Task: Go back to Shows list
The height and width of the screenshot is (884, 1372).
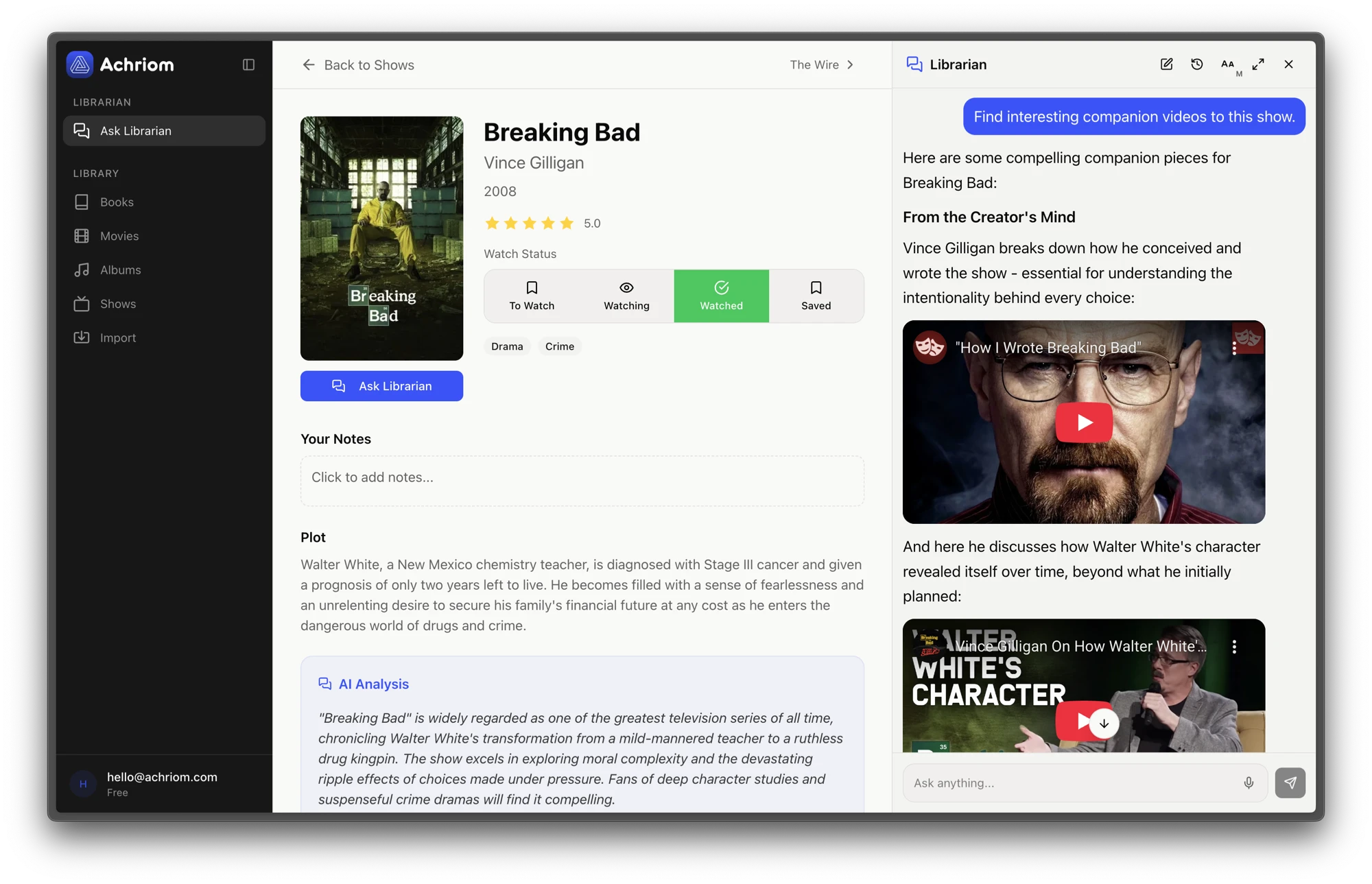Action: (x=358, y=64)
